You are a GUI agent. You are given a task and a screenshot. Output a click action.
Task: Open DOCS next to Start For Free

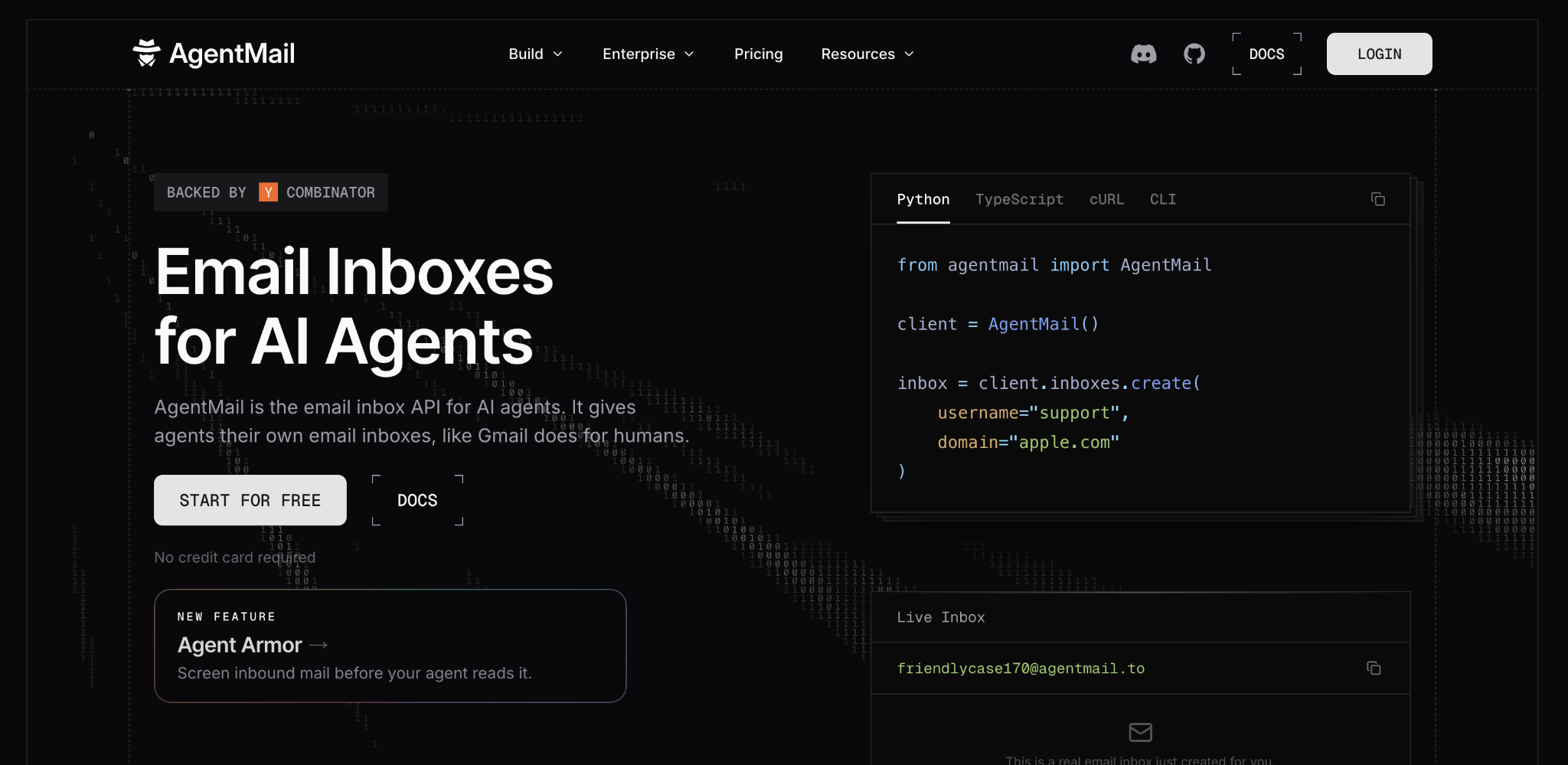point(417,500)
